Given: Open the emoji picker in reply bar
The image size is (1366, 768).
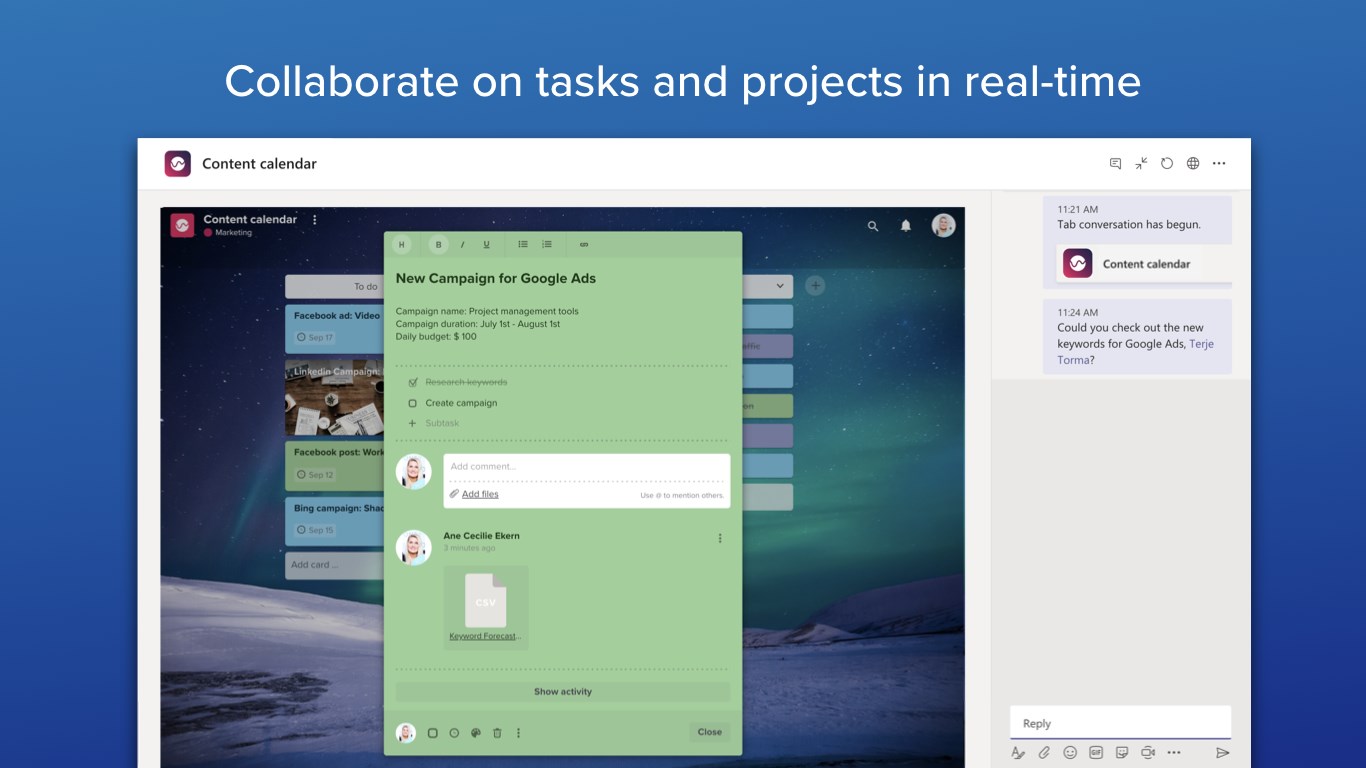Looking at the screenshot, I should point(1070,752).
